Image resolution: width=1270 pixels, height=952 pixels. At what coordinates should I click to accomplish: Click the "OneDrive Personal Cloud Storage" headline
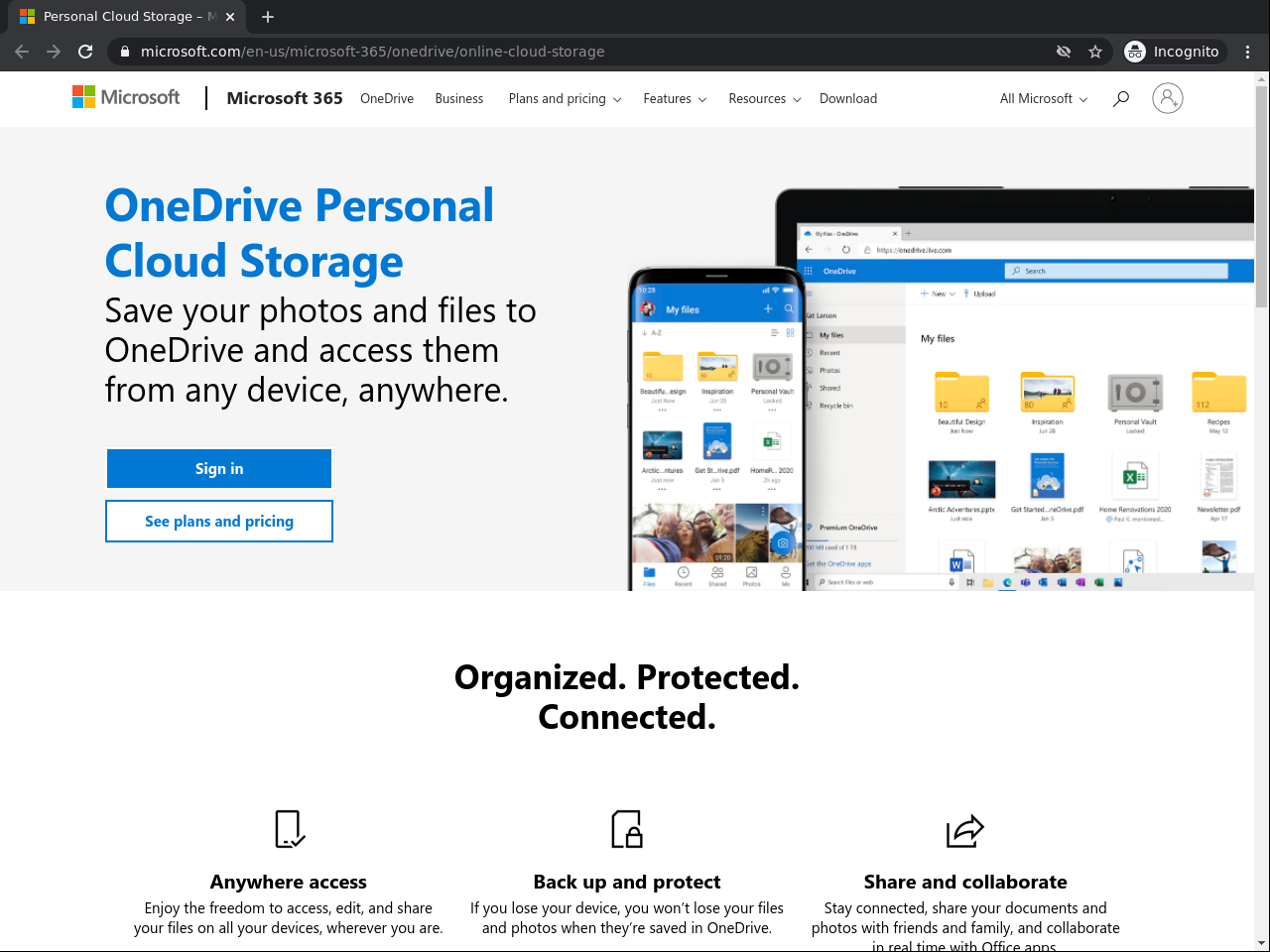[300, 233]
